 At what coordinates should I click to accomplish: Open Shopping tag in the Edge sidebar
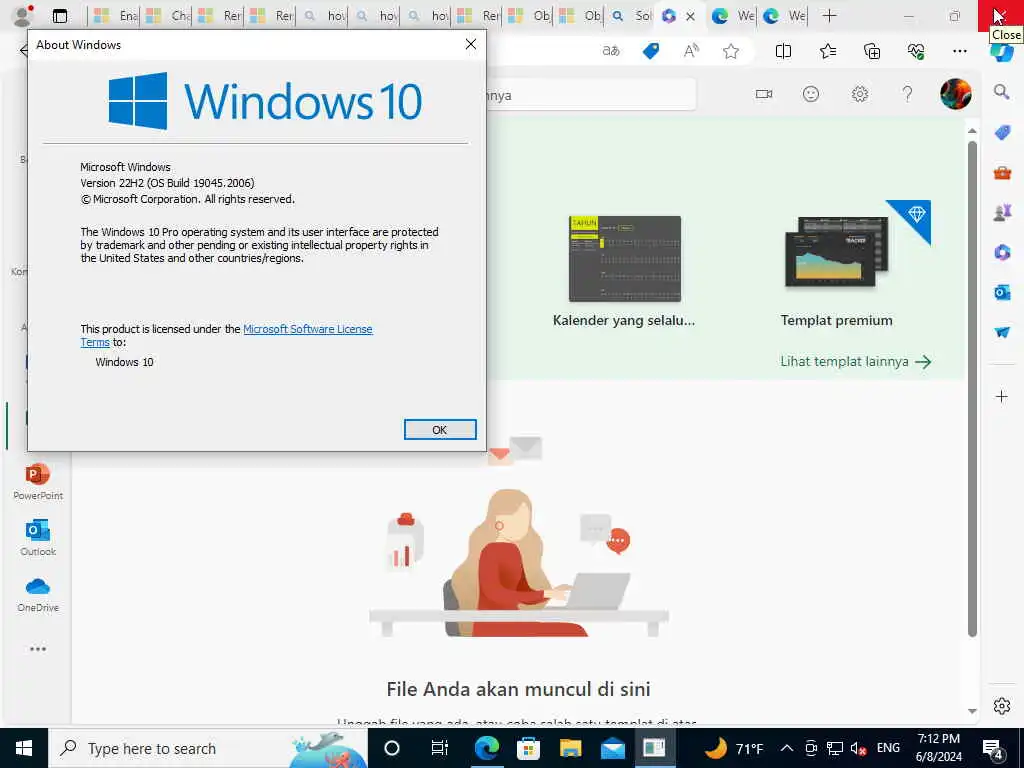[1002, 133]
